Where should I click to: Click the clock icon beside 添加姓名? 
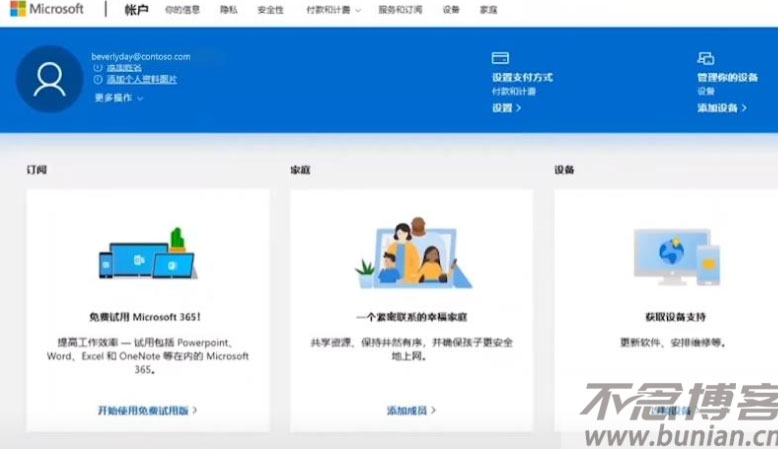tap(98, 67)
